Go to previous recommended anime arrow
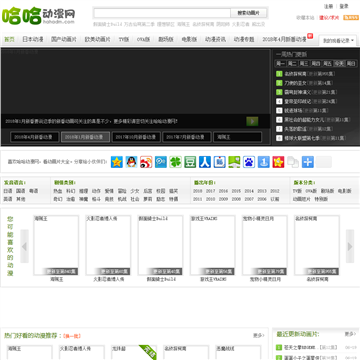The image size is (360, 360). click(24, 246)
